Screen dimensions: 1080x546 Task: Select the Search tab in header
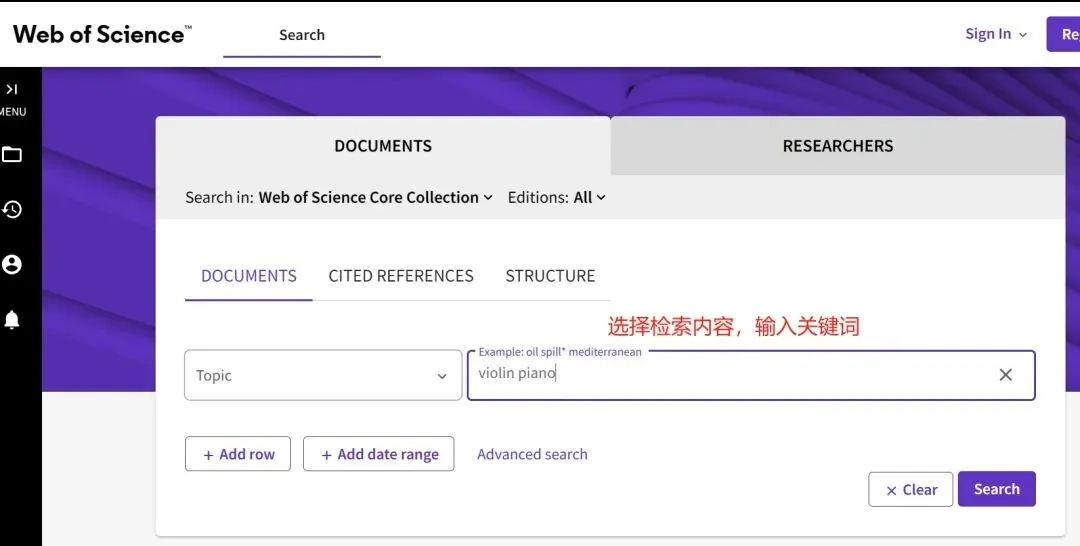302,35
